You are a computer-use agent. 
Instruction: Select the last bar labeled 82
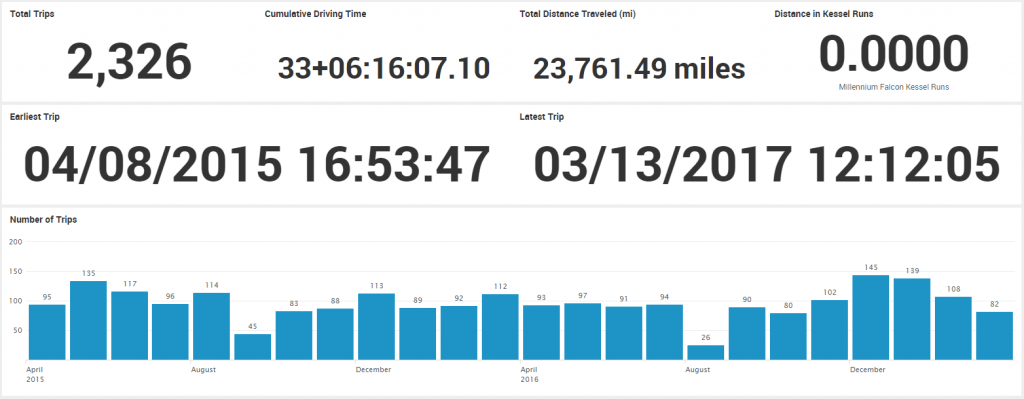pyautogui.click(x=995, y=336)
